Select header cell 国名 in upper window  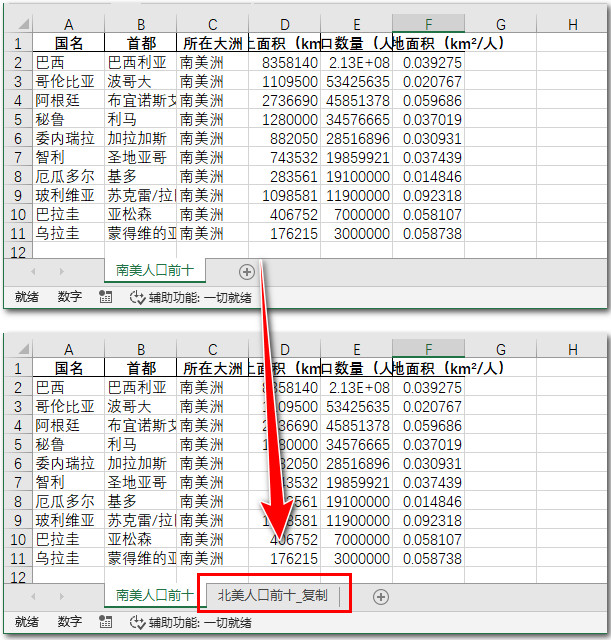tap(69, 43)
